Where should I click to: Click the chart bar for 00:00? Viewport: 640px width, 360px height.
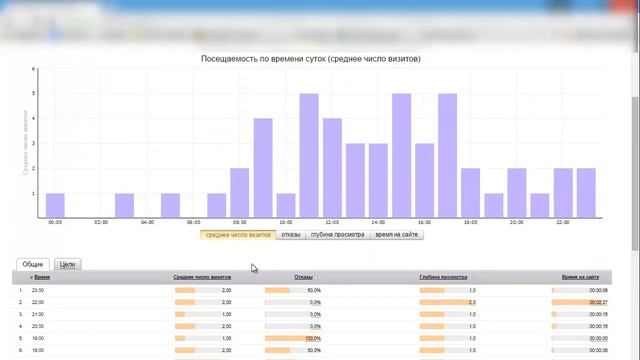pos(55,205)
